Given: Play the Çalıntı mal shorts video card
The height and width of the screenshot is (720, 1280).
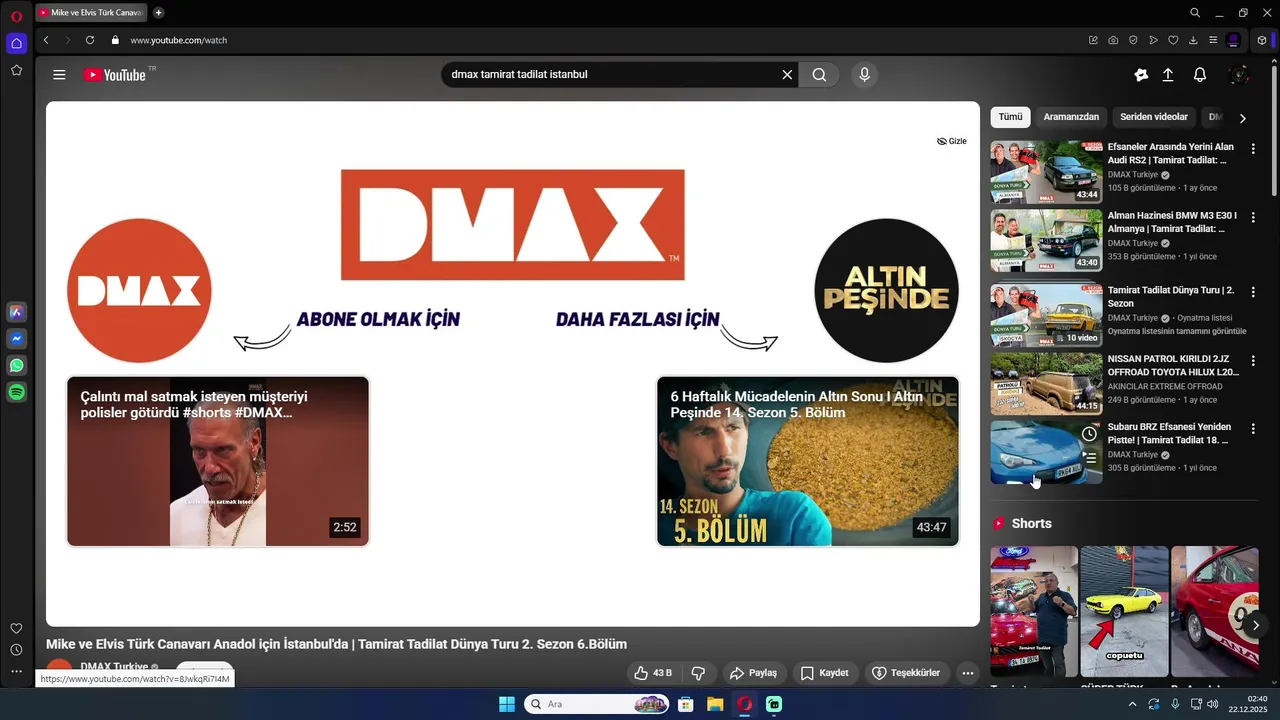Looking at the screenshot, I should click(x=218, y=461).
